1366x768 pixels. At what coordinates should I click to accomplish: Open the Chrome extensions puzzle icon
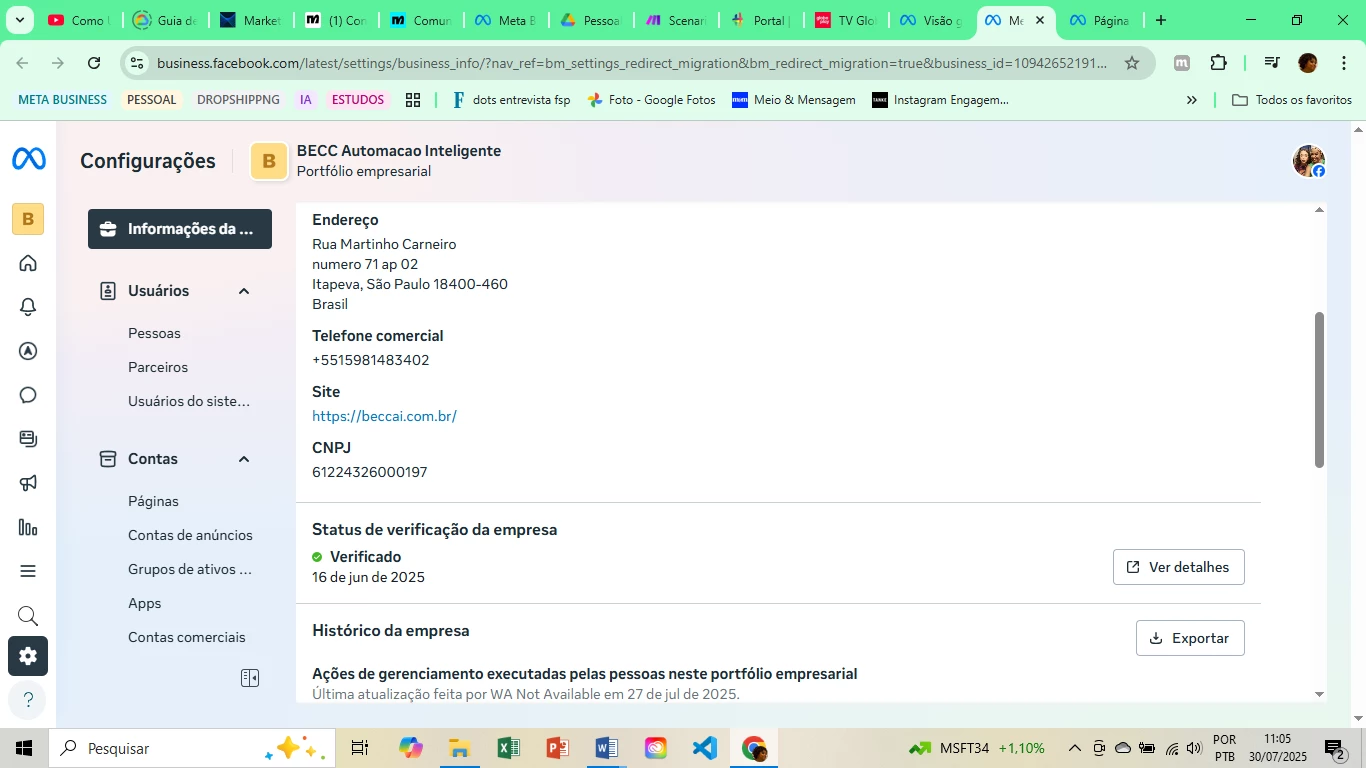pyautogui.click(x=1218, y=63)
